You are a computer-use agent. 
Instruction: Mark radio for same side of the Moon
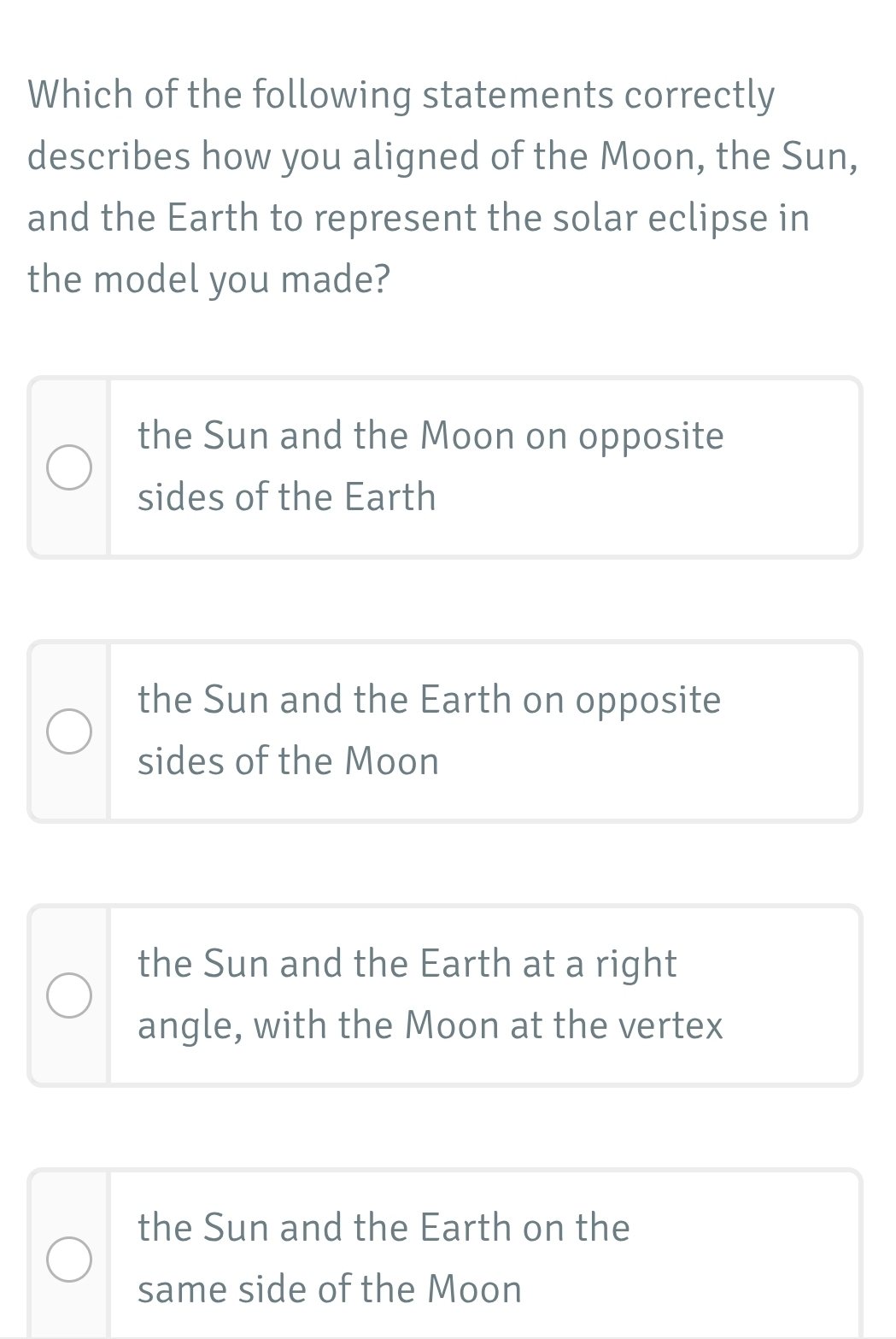69,1260
